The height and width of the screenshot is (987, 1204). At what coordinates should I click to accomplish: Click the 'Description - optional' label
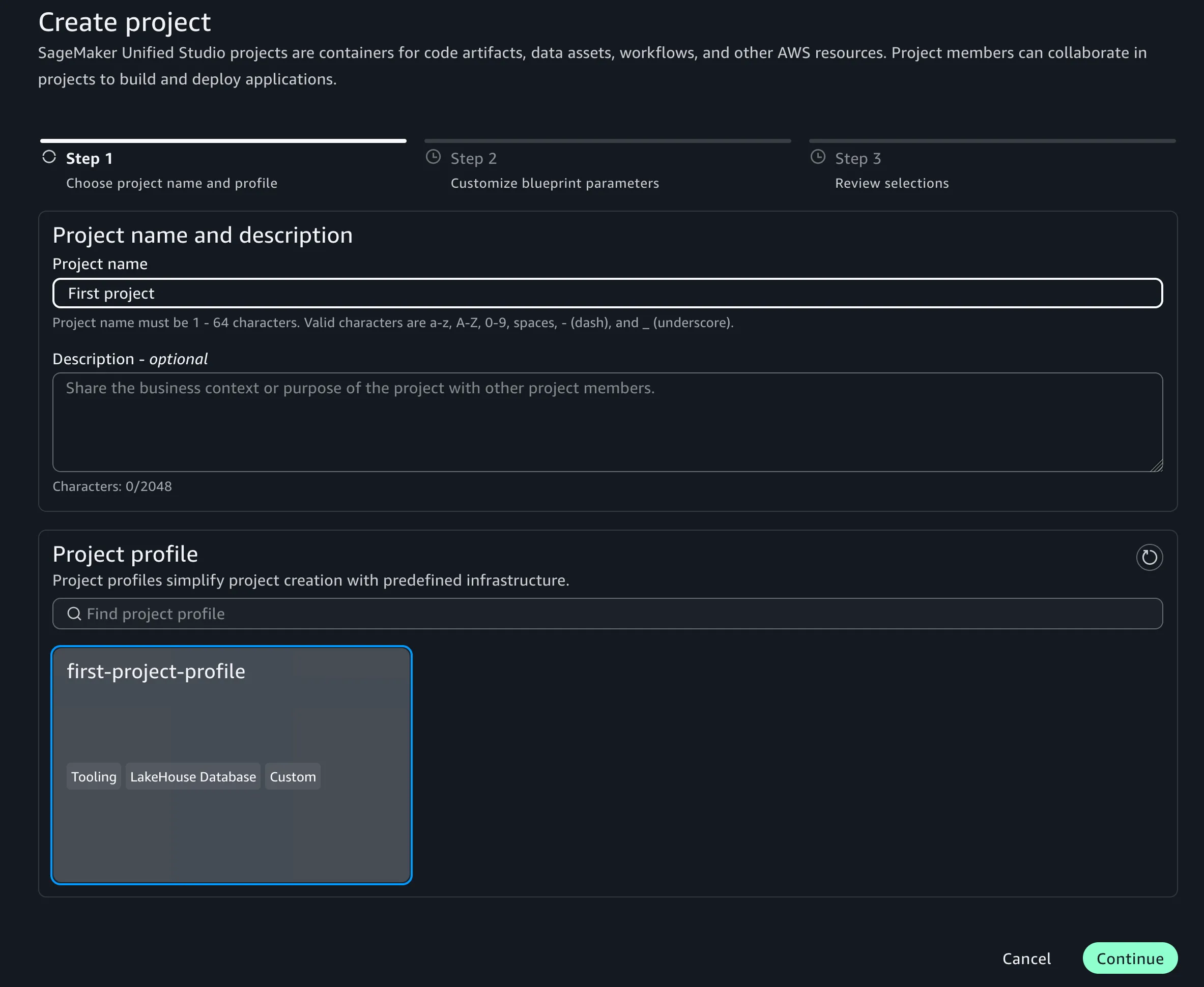[x=130, y=359]
